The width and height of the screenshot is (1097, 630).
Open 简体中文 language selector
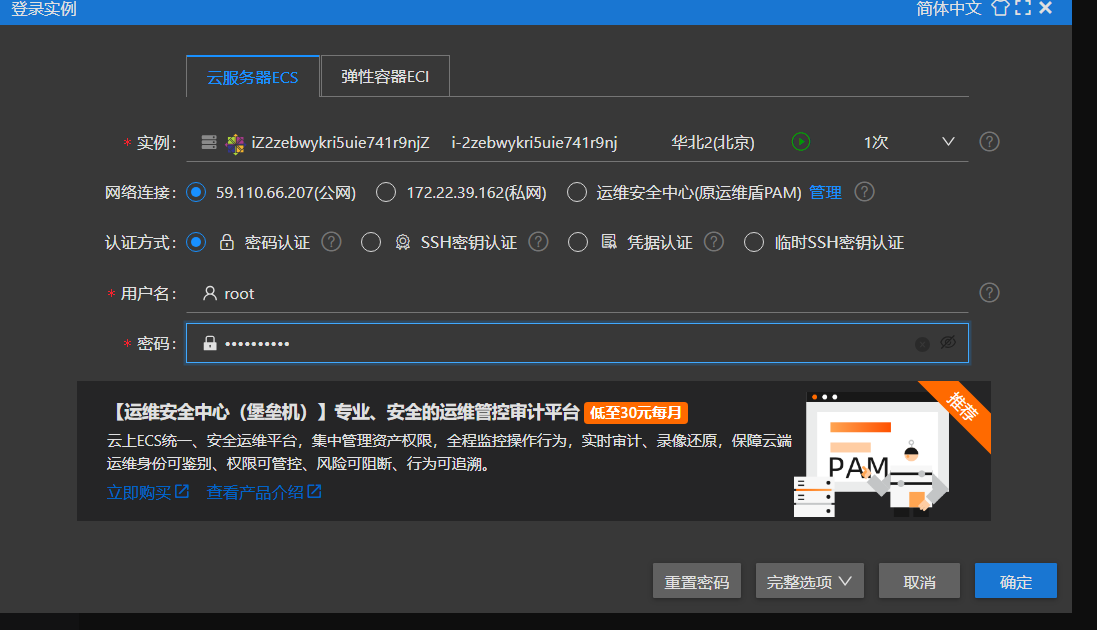[948, 8]
